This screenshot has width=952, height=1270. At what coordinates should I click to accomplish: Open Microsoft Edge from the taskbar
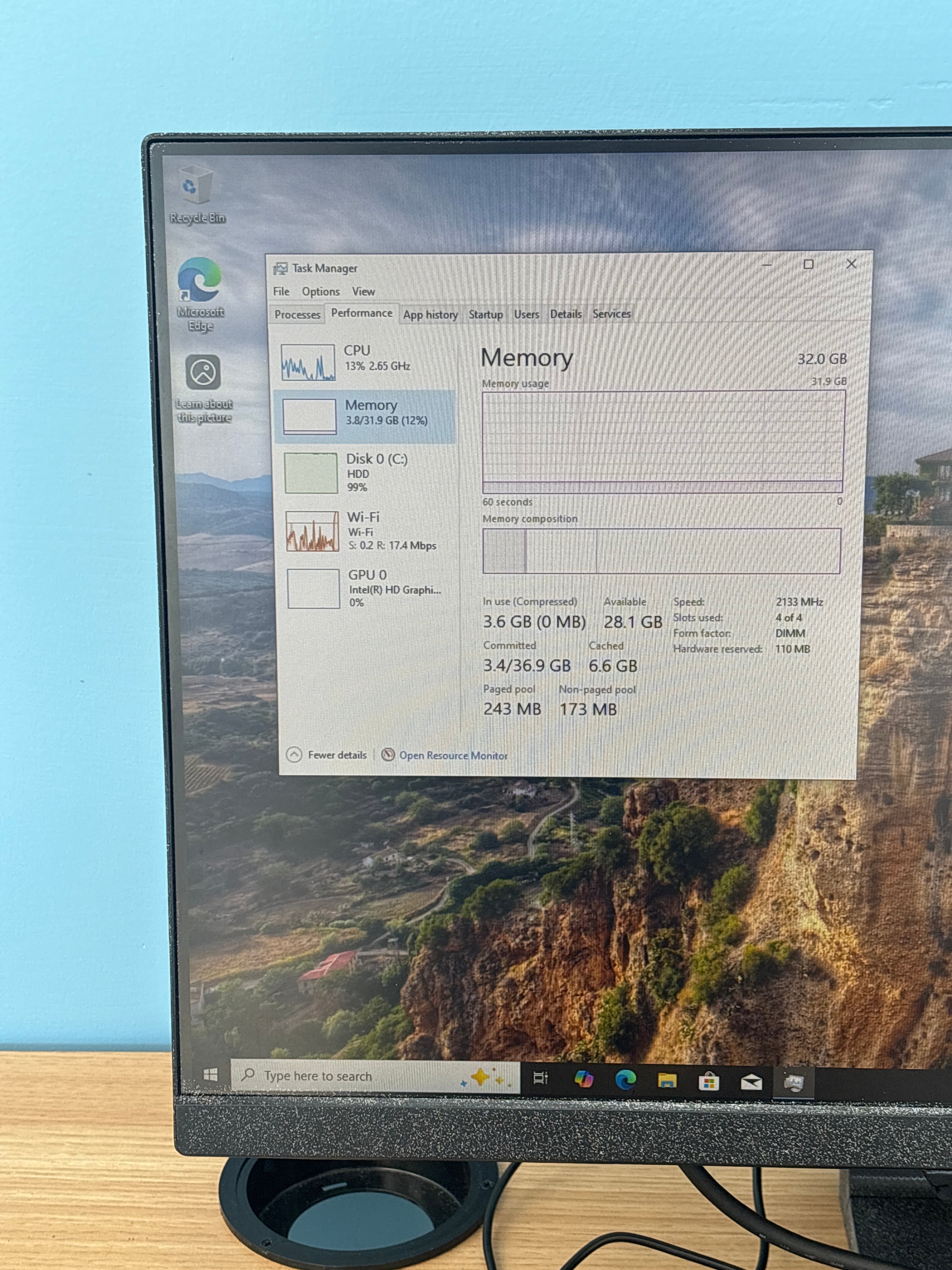point(626,1080)
